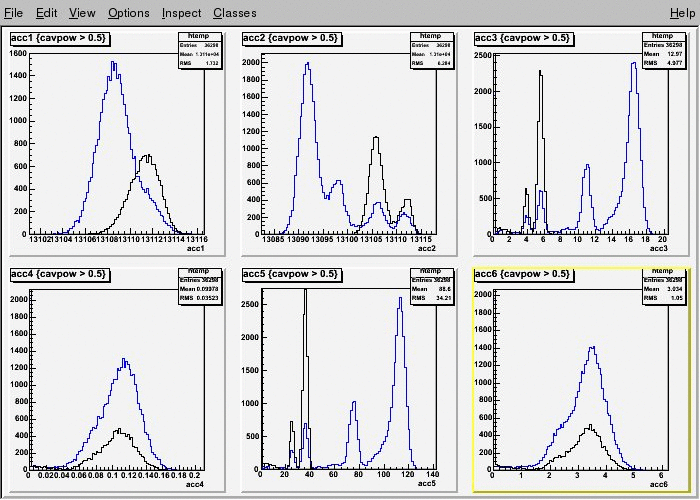The width and height of the screenshot is (700, 500).
Task: Click the blue peak near 16 in acc3 plot
Action: pyautogui.click(x=633, y=63)
